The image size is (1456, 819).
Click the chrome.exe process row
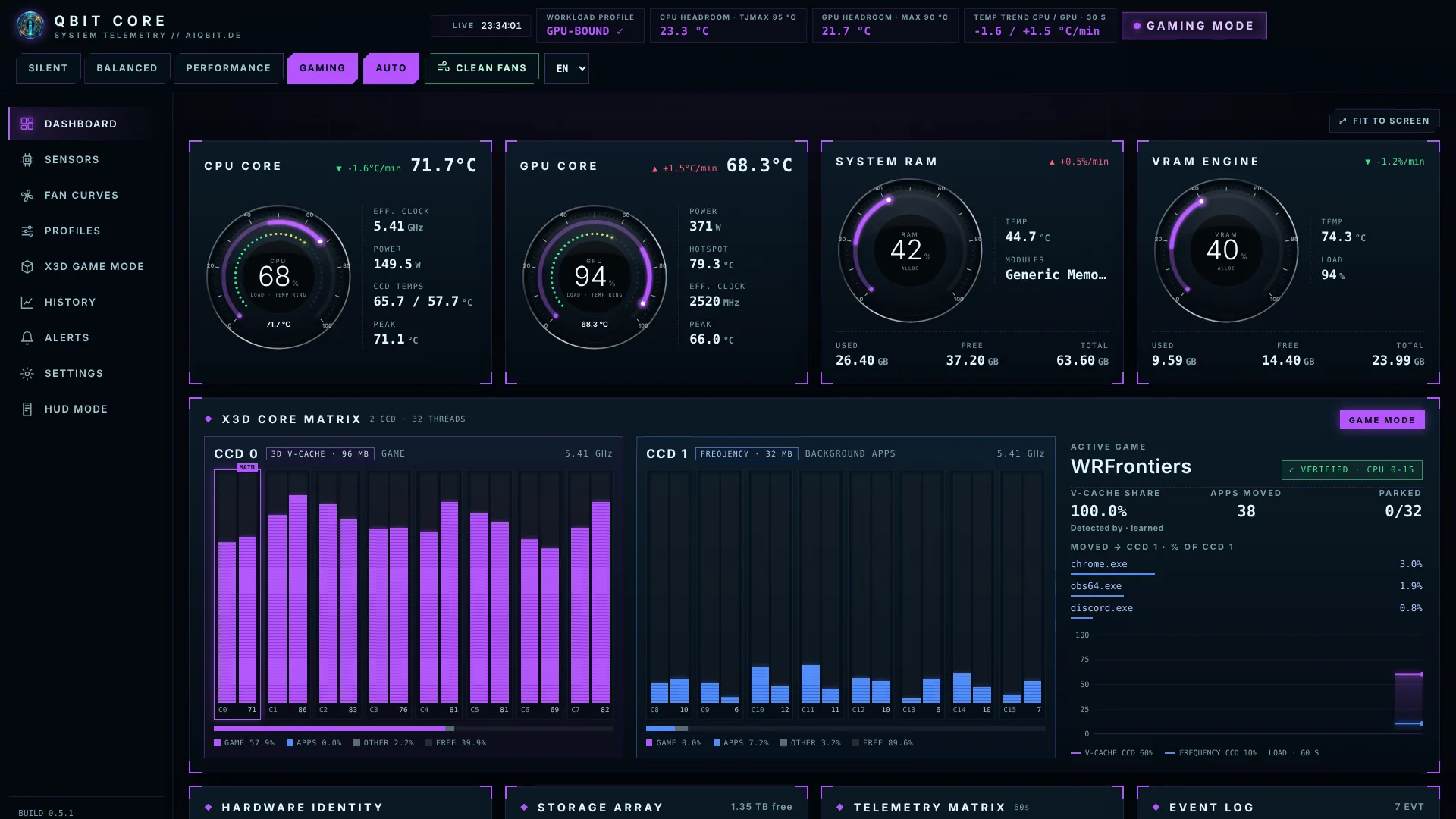(1246, 566)
